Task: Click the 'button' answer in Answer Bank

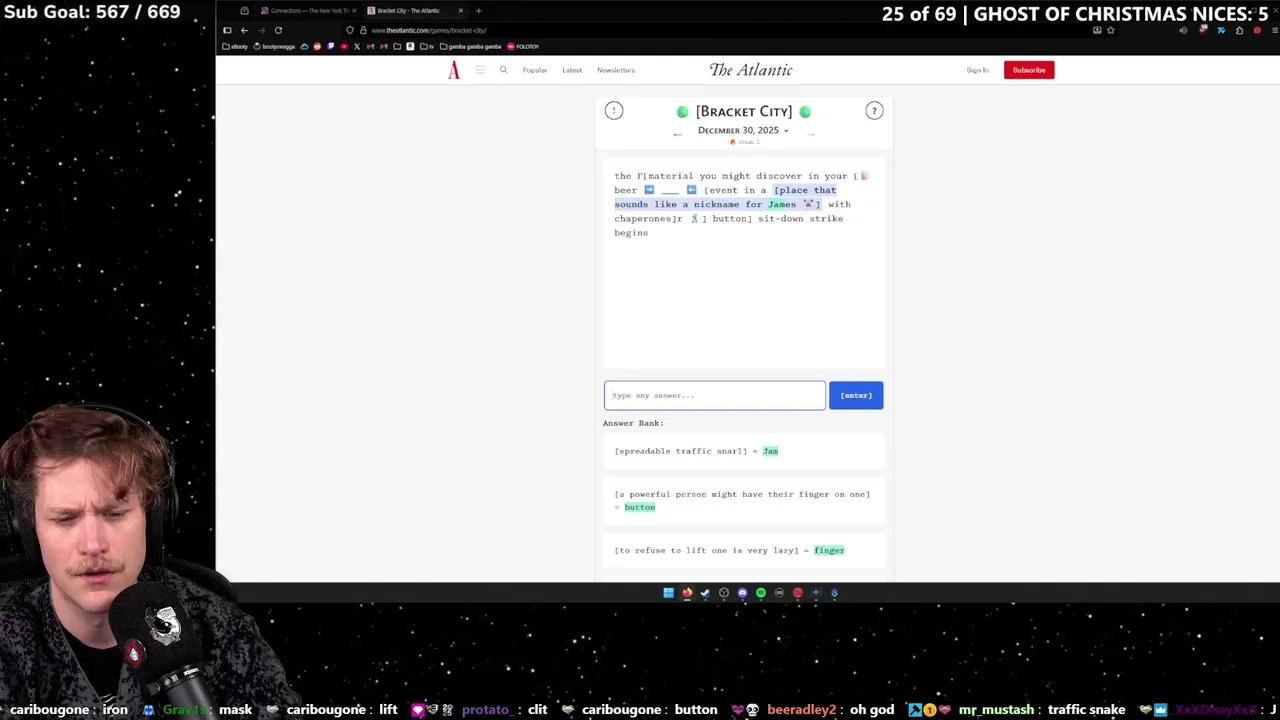Action: click(x=639, y=507)
